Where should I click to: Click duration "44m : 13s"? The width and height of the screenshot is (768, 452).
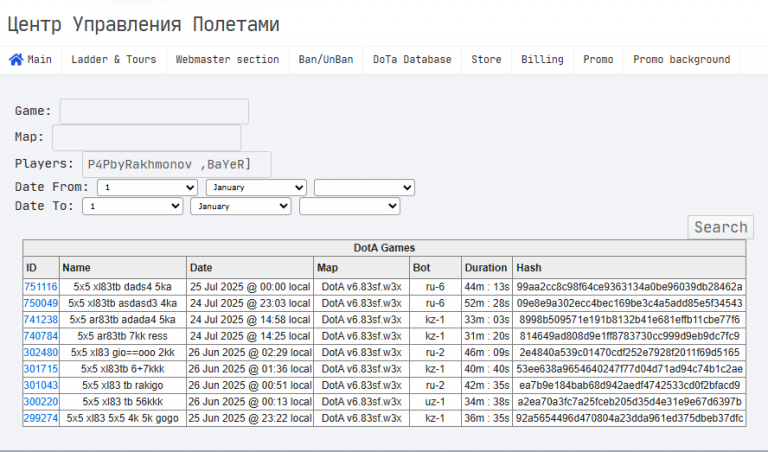pos(487,287)
